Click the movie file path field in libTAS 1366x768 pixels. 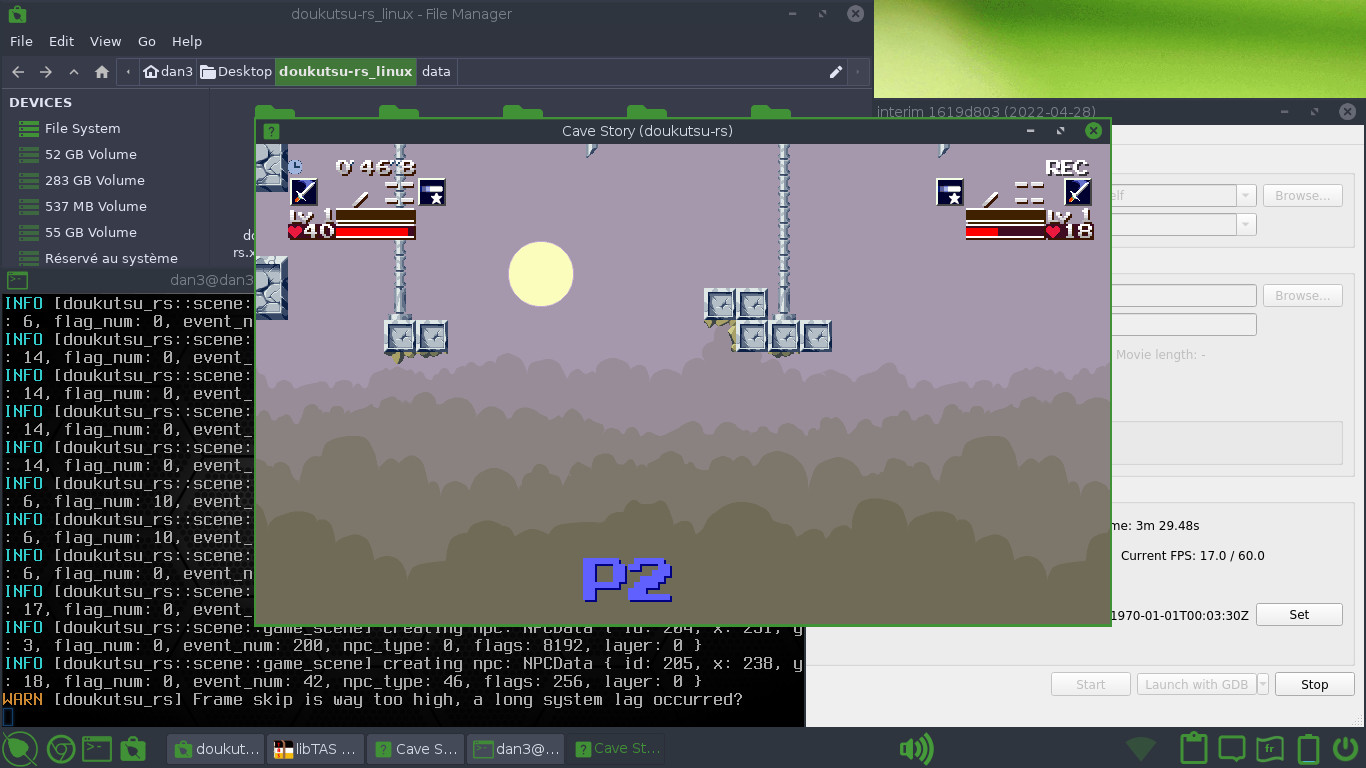(x=1183, y=296)
